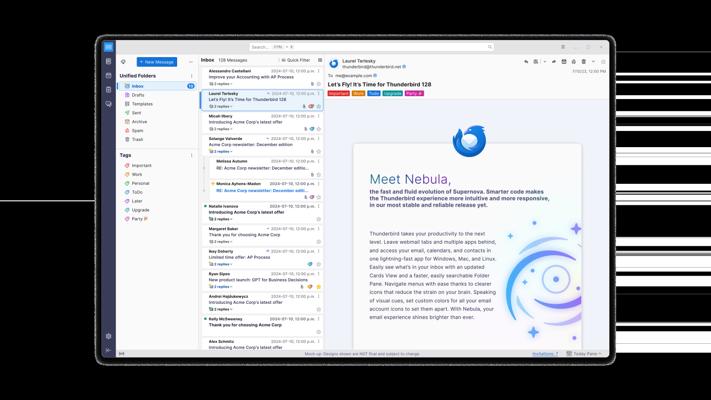Open Alessandro Castellani's message
Screen dimensions: 711x400
tap(262, 77)
